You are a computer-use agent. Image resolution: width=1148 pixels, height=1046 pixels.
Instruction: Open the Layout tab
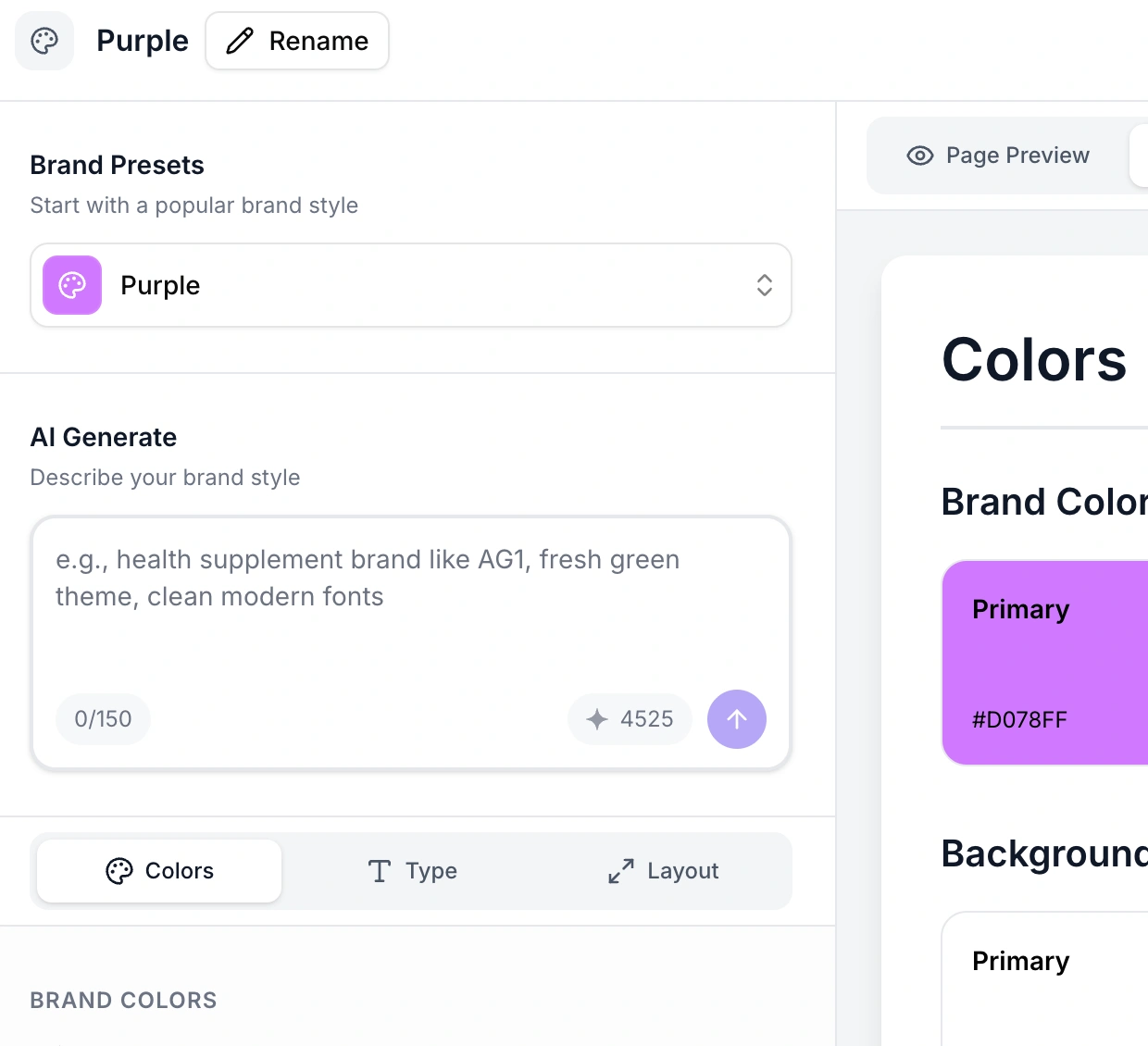pos(664,871)
